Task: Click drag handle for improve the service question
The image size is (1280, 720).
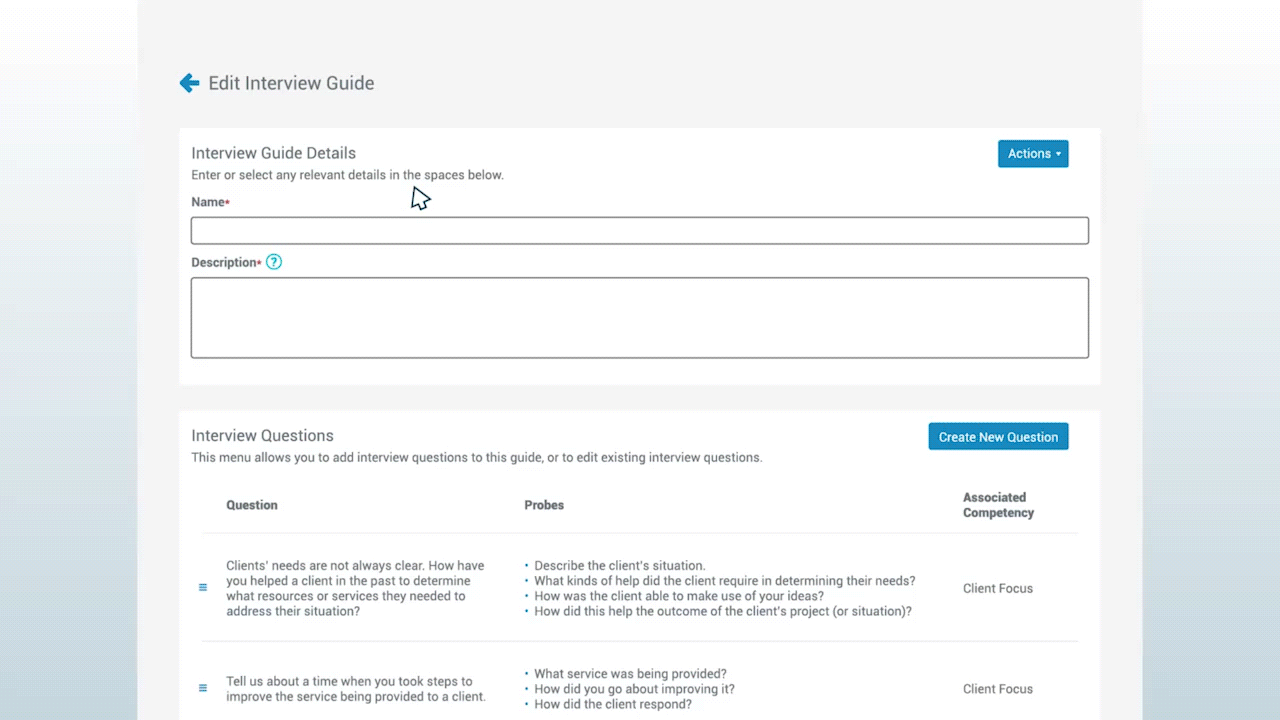Action: (203, 688)
